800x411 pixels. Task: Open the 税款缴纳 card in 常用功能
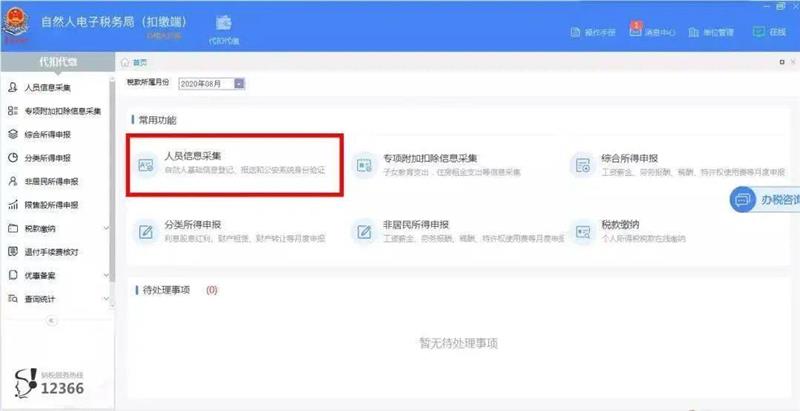[640, 231]
